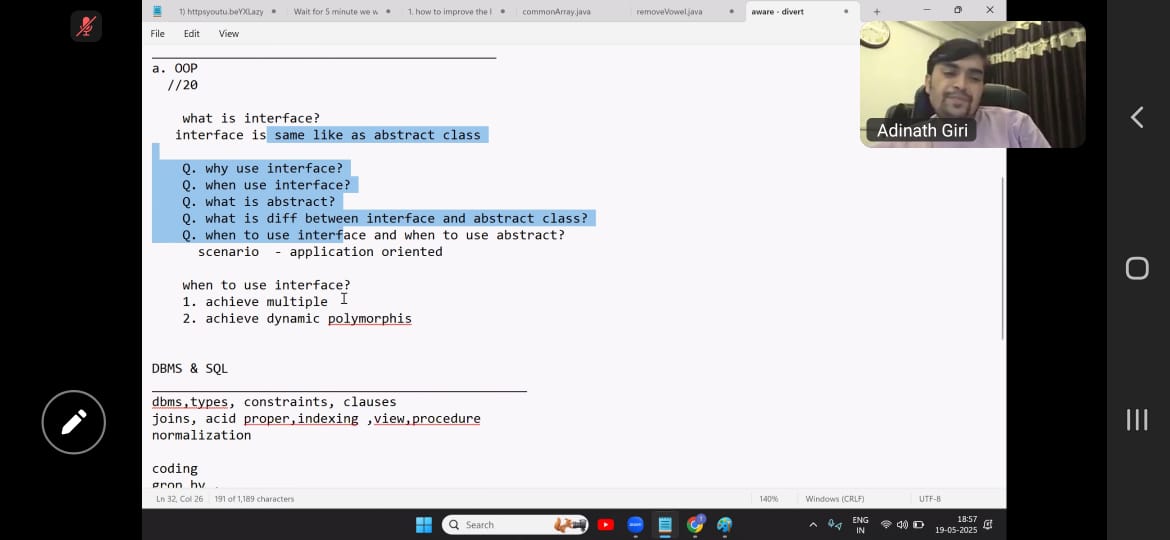Screen dimensions: 1170x540
Task: Open the View menu
Action: tap(229, 34)
